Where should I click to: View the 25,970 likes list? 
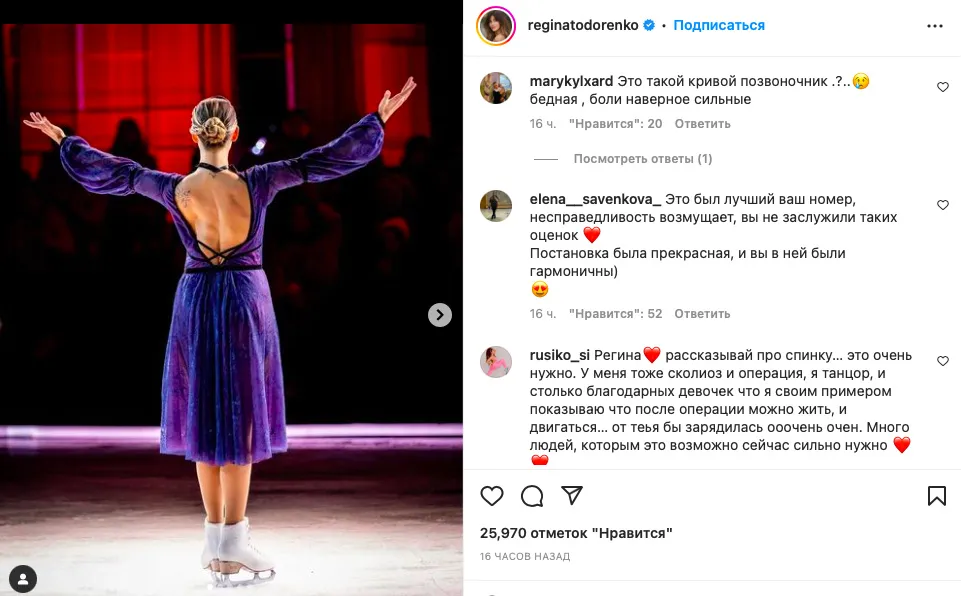coord(576,533)
